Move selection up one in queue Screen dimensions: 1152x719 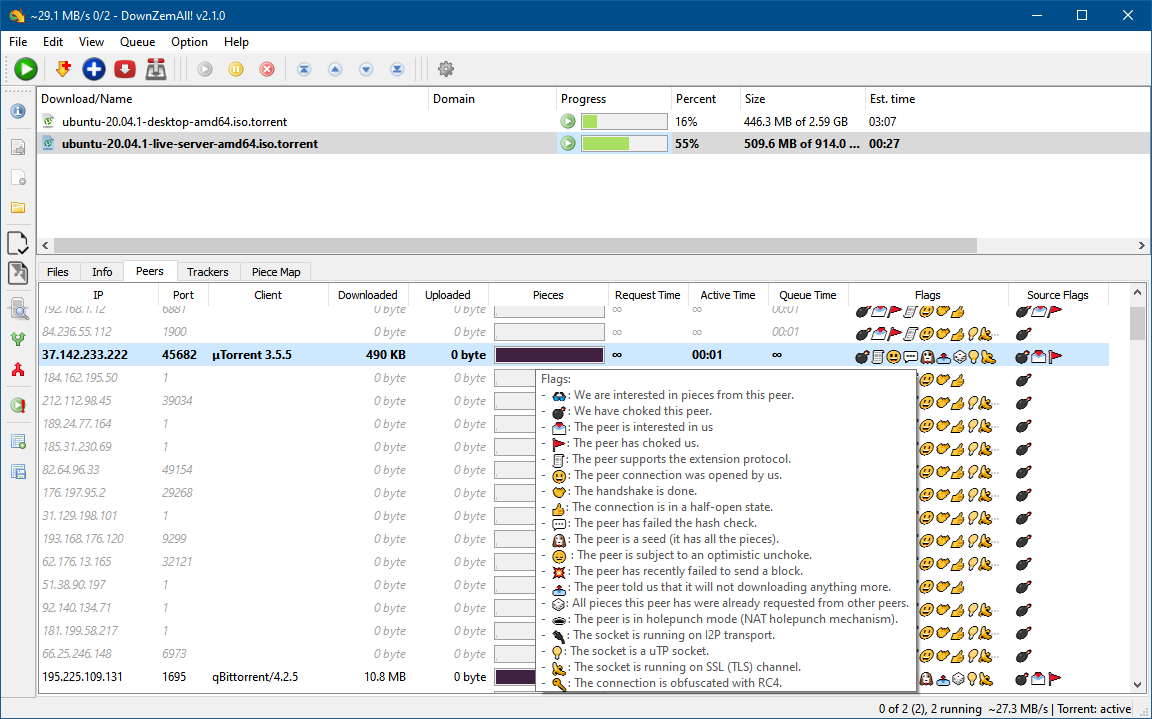(x=335, y=69)
